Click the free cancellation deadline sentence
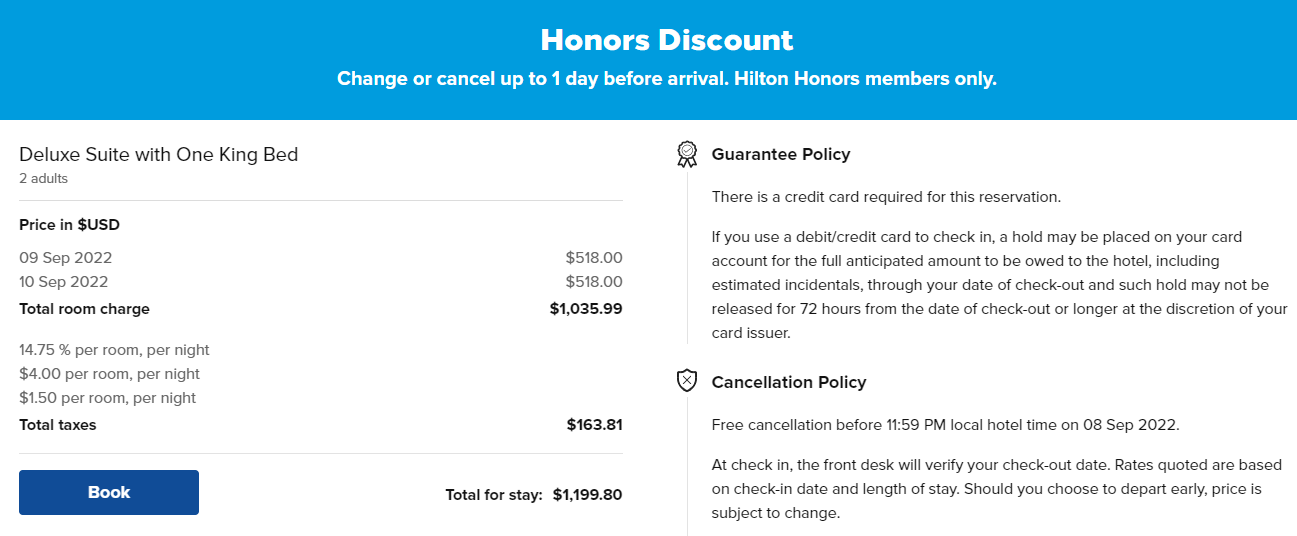Image resolution: width=1297 pixels, height=536 pixels. click(946, 424)
